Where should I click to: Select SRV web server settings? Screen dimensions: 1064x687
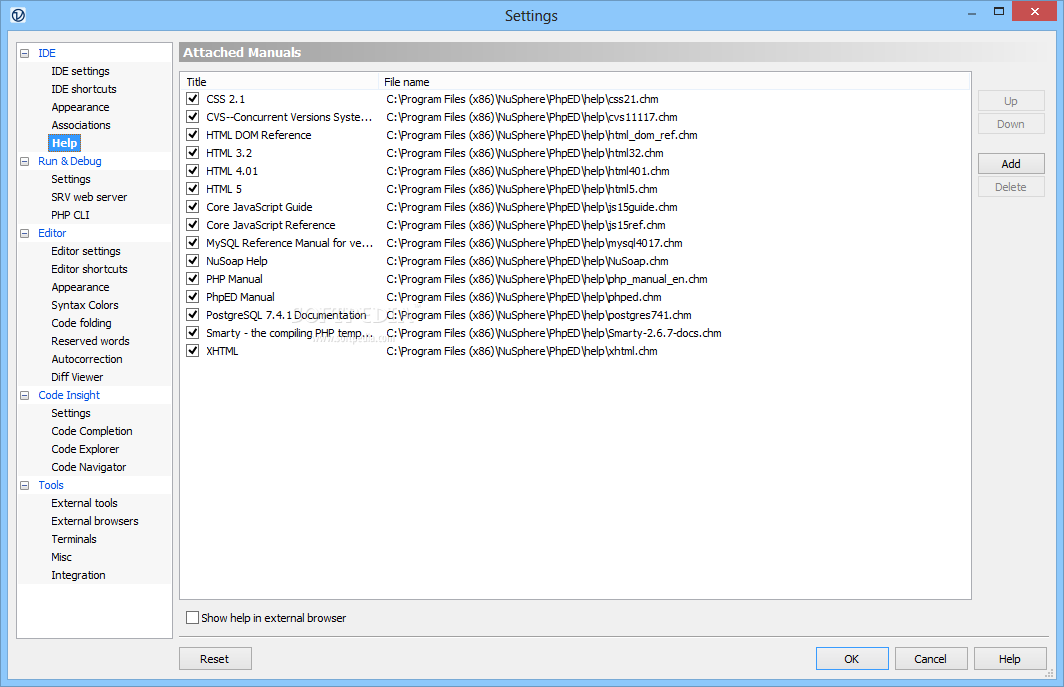pyautogui.click(x=89, y=197)
